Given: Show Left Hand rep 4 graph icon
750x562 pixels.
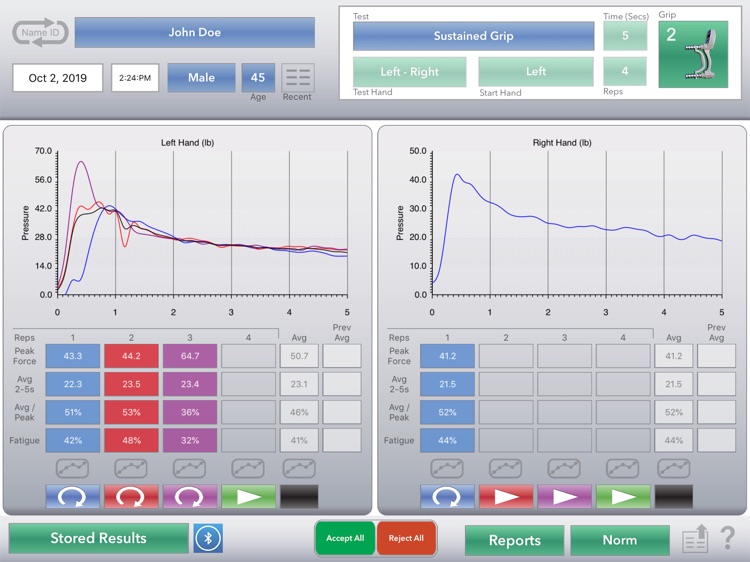Looking at the screenshot, I should click(x=248, y=468).
